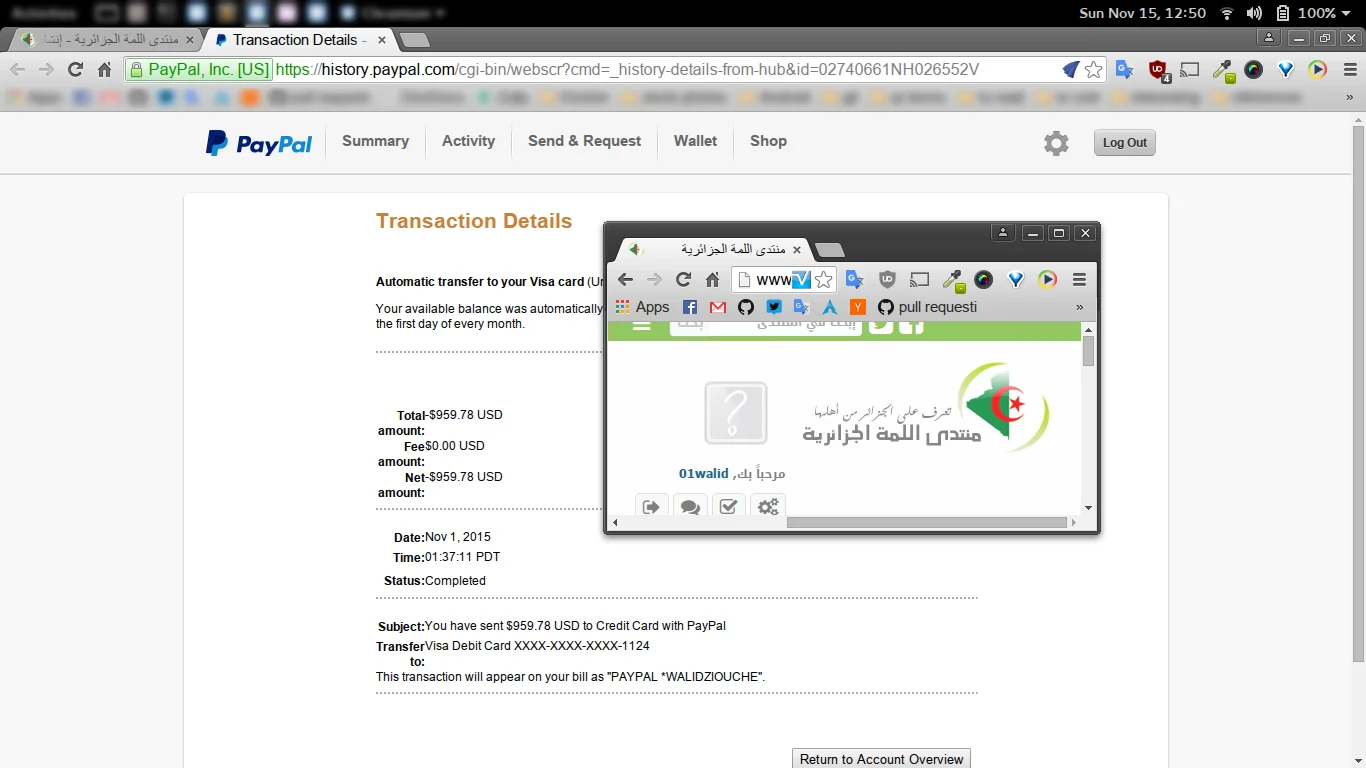Expand bookmarks overflow chevron in forum window
1366x768 pixels.
pyautogui.click(x=1079, y=307)
